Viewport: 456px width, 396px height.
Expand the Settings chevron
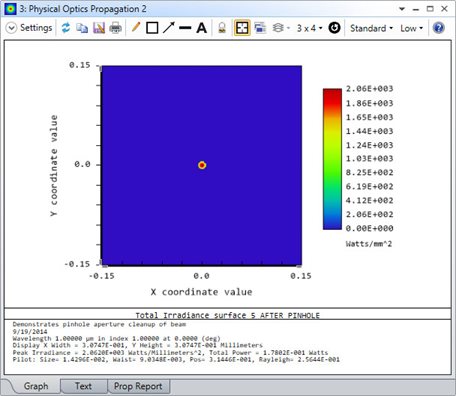pos(11,28)
